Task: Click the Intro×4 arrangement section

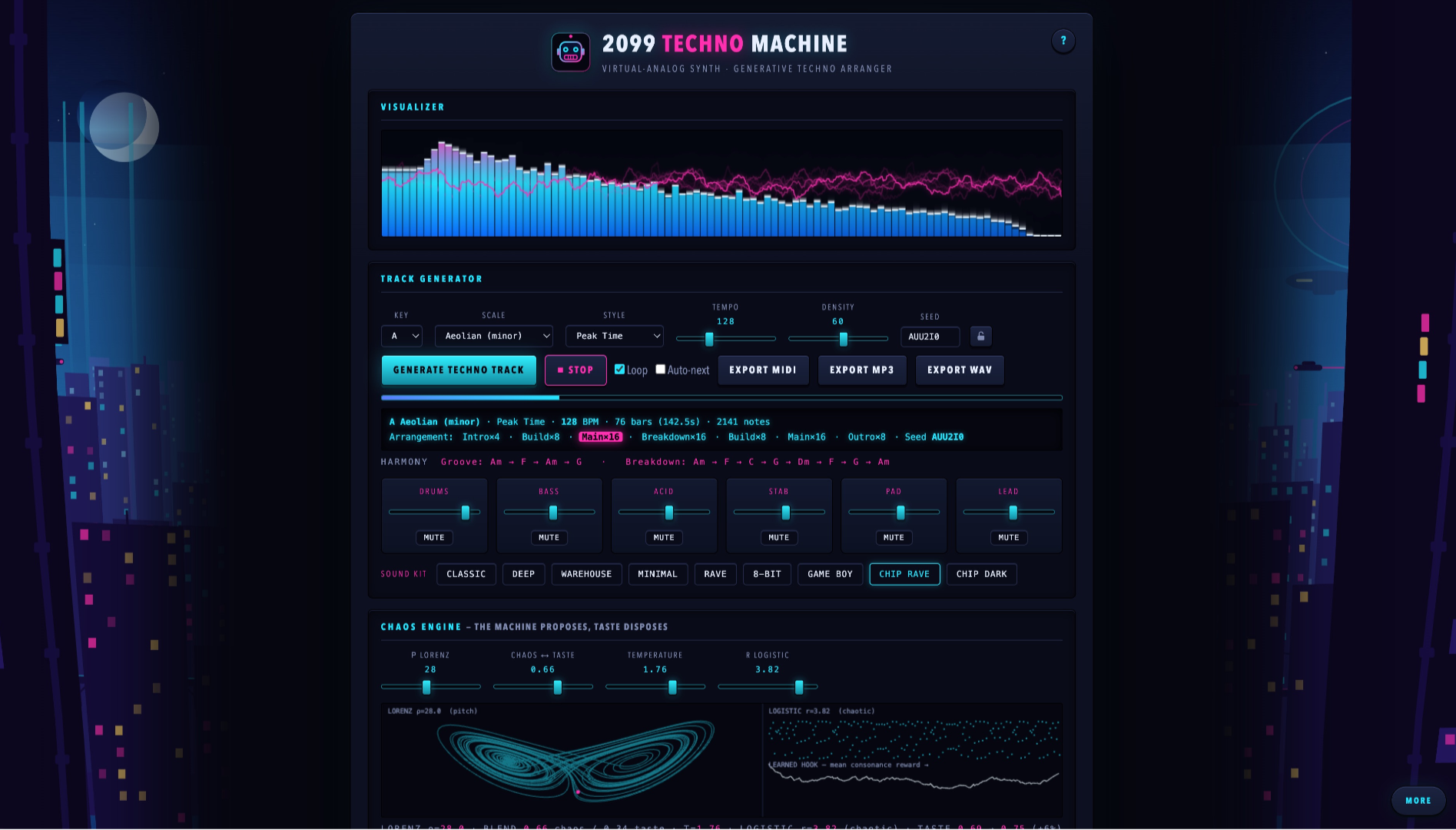Action: (x=481, y=437)
